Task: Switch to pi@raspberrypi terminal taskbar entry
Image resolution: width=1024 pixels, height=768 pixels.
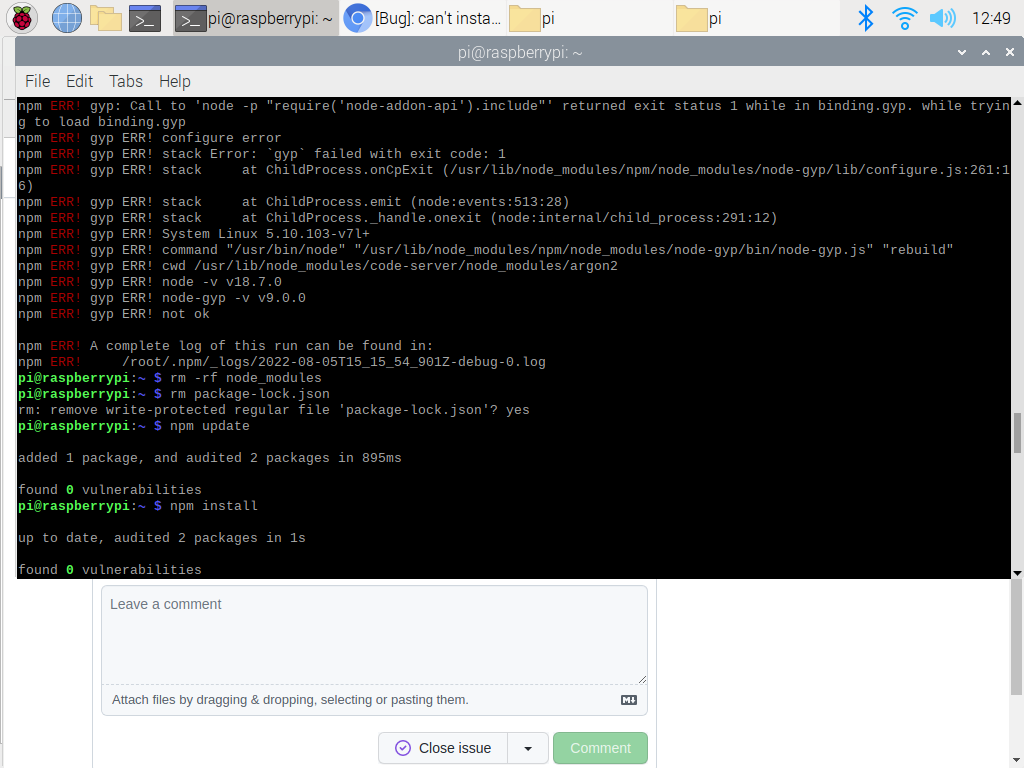Action: point(255,18)
